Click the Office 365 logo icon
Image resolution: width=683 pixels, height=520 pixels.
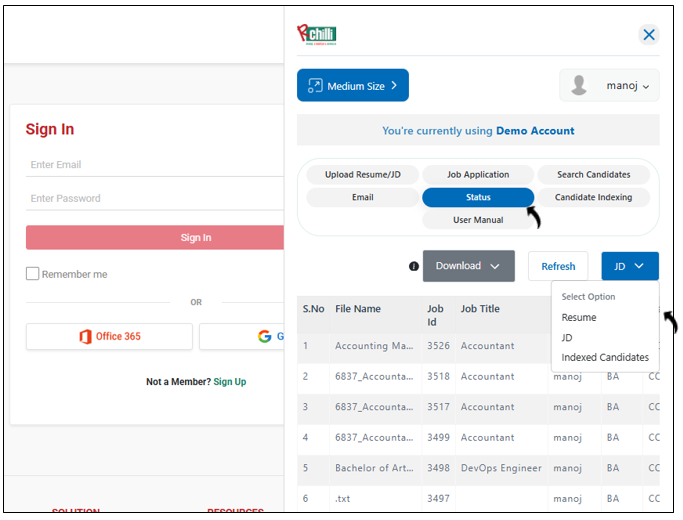(x=85, y=337)
